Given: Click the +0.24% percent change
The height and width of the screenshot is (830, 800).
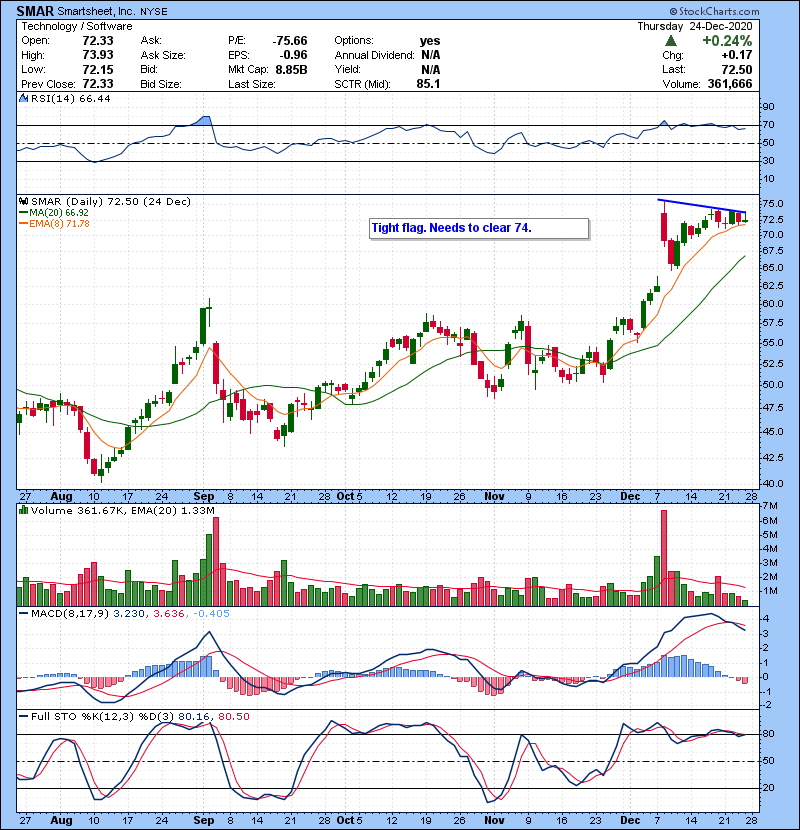Looking at the screenshot, I should coord(727,41).
